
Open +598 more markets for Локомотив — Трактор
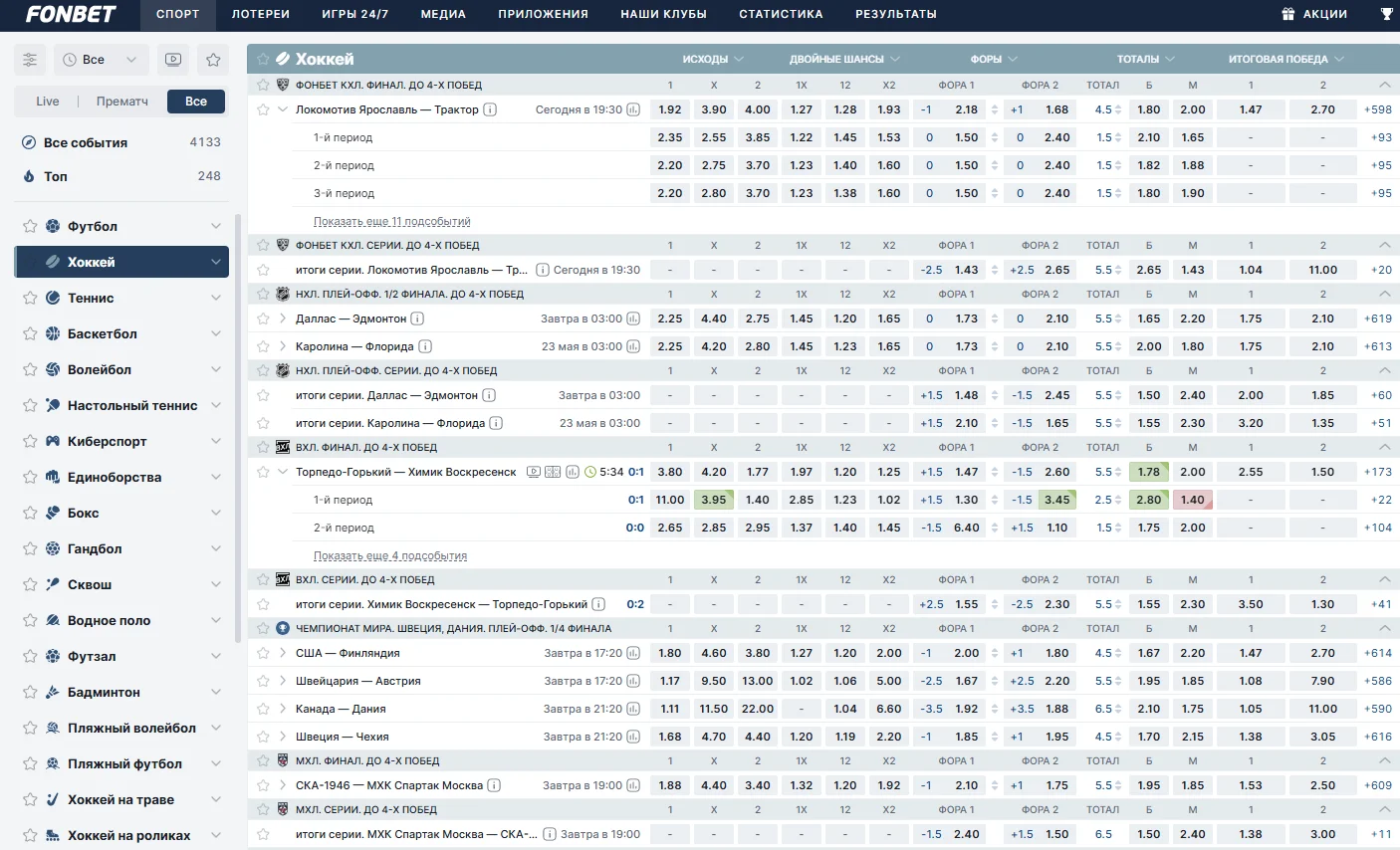(x=1378, y=109)
